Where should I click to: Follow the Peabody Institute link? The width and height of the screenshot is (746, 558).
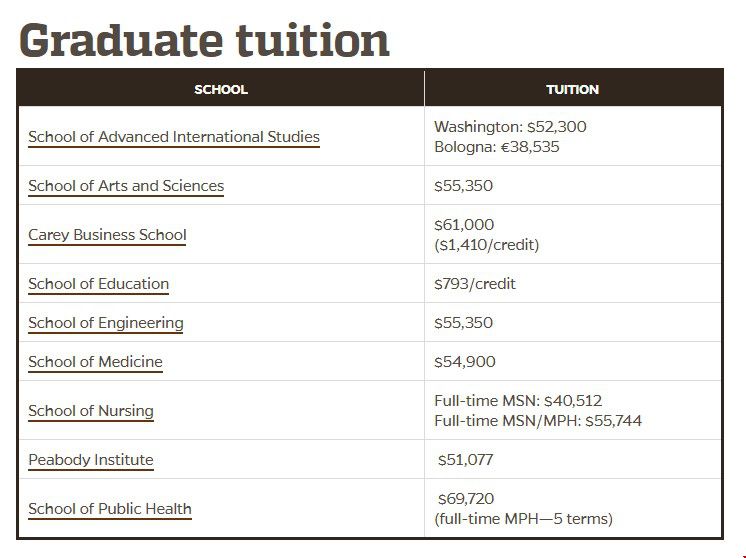[91, 460]
